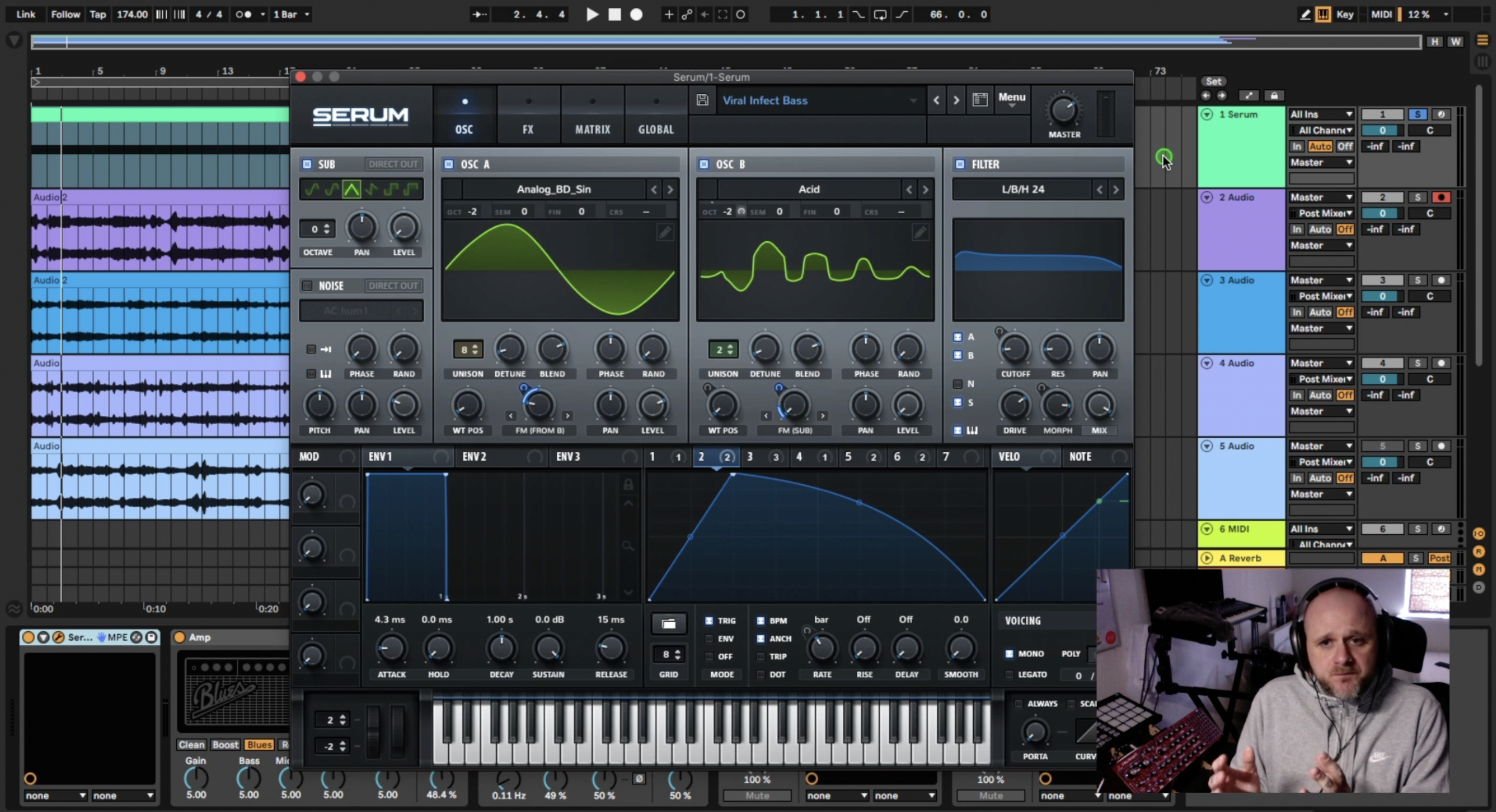Click the Link button
This screenshot has height=812, width=1496.
coord(26,15)
